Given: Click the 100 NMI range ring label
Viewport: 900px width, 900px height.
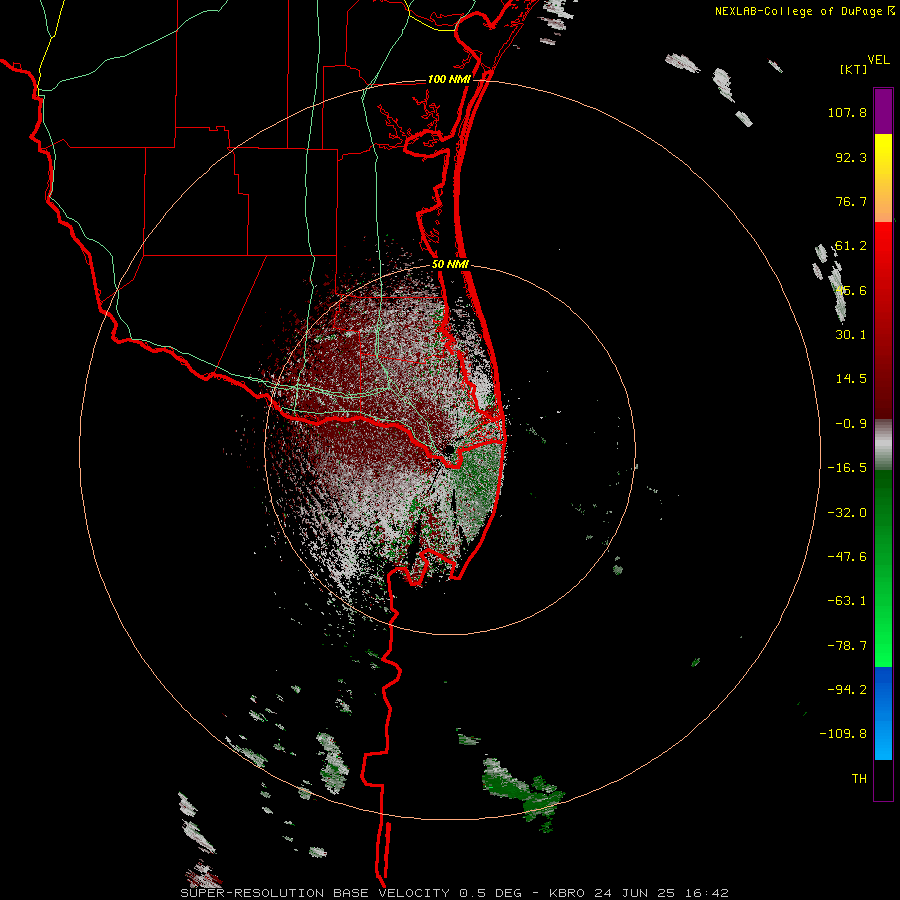Looking at the screenshot, I should click(x=449, y=79).
